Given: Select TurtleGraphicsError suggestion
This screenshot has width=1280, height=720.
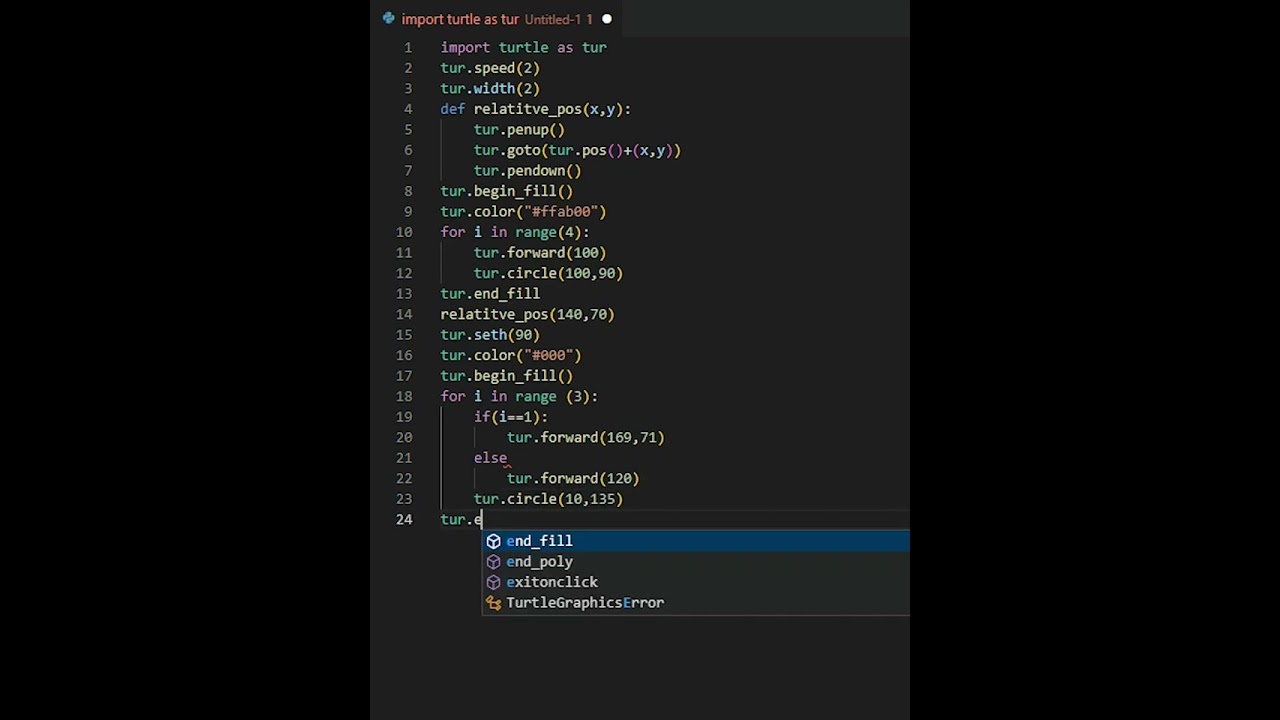Looking at the screenshot, I should [696, 603].
